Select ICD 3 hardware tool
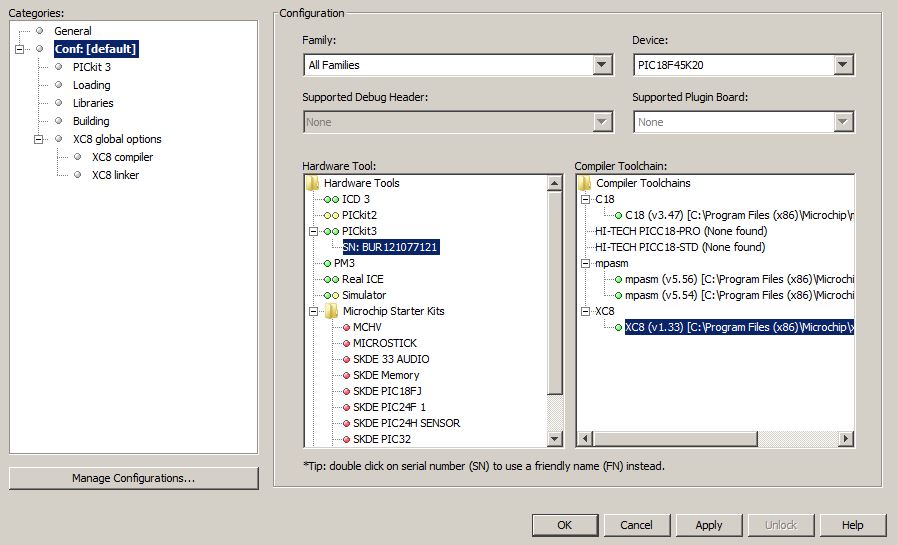The image size is (897, 545). [x=356, y=199]
